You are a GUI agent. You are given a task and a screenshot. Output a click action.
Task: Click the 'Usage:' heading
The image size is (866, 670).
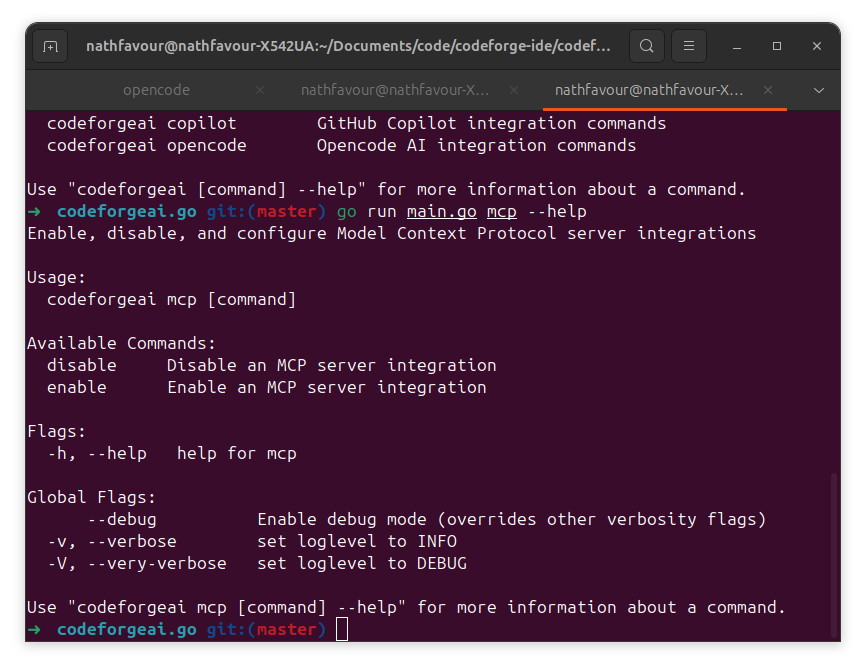pyautogui.click(x=56, y=277)
